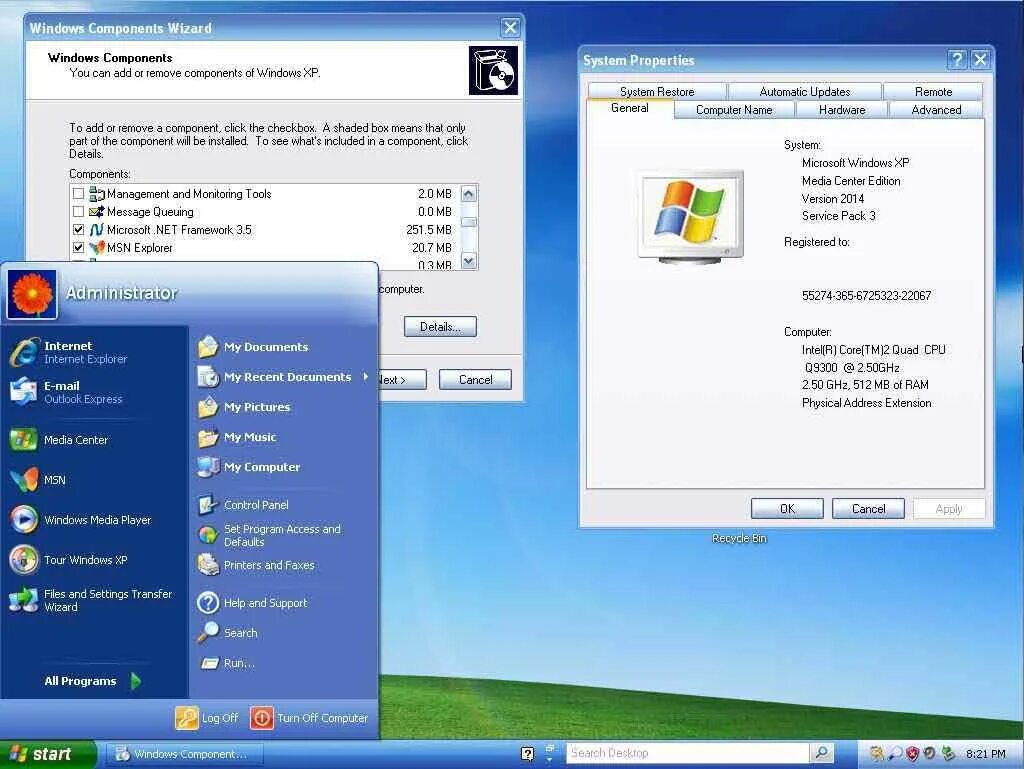
Task: Enable the Message Queuing component
Action: click(x=78, y=211)
